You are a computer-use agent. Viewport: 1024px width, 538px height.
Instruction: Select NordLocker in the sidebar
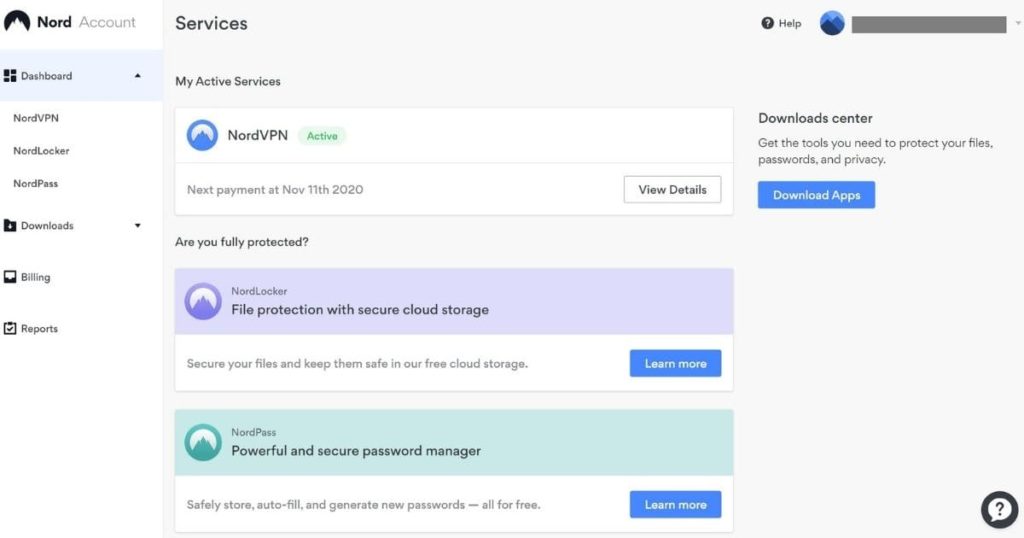[41, 151]
